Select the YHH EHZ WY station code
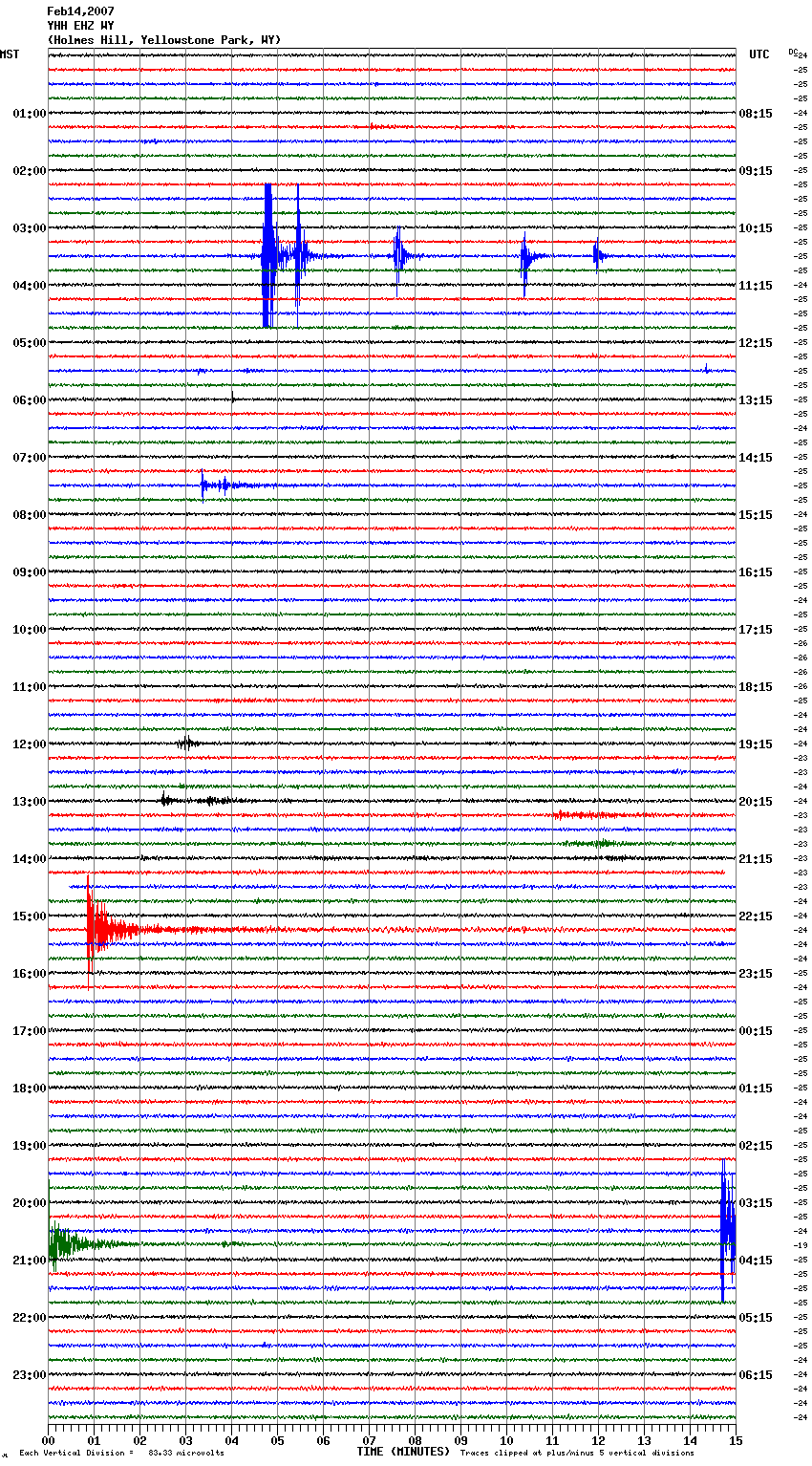Screen dimensions: 812x1466 (x=80, y=26)
